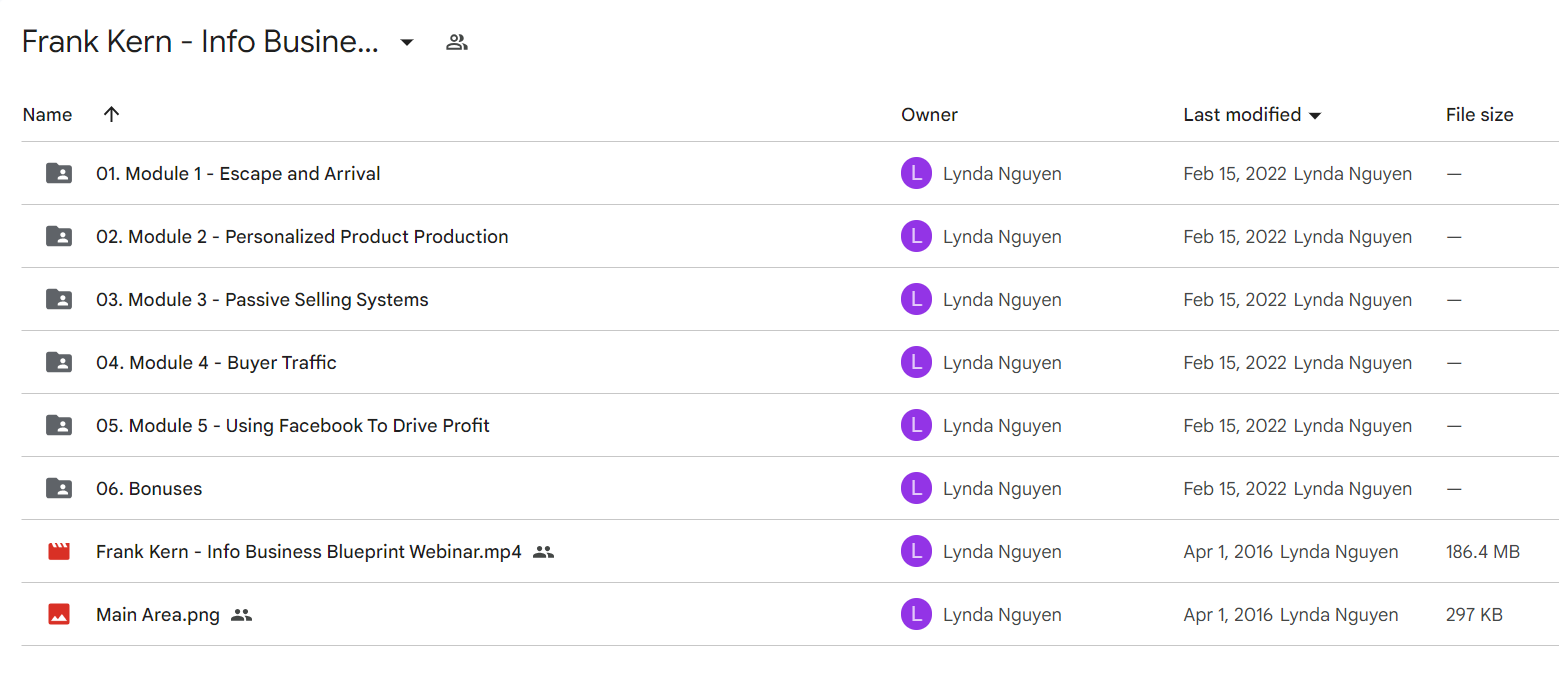This screenshot has width=1559, height=681.
Task: Click owner avatar in Module 5 row
Action: tap(916, 425)
